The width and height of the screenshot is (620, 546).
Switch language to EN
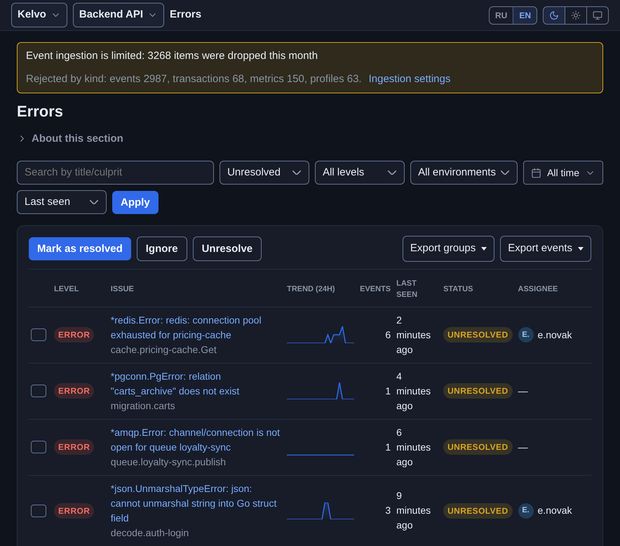525,15
